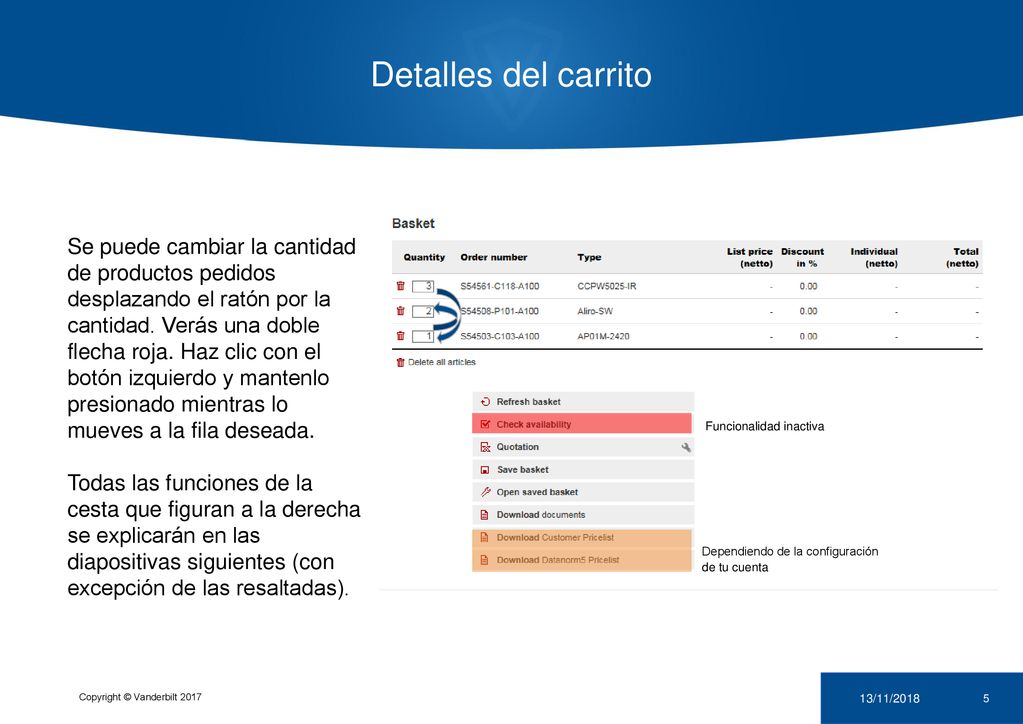The width and height of the screenshot is (1023, 724).
Task: Click the wrench icon on the Quotation row
Action: coord(686,447)
